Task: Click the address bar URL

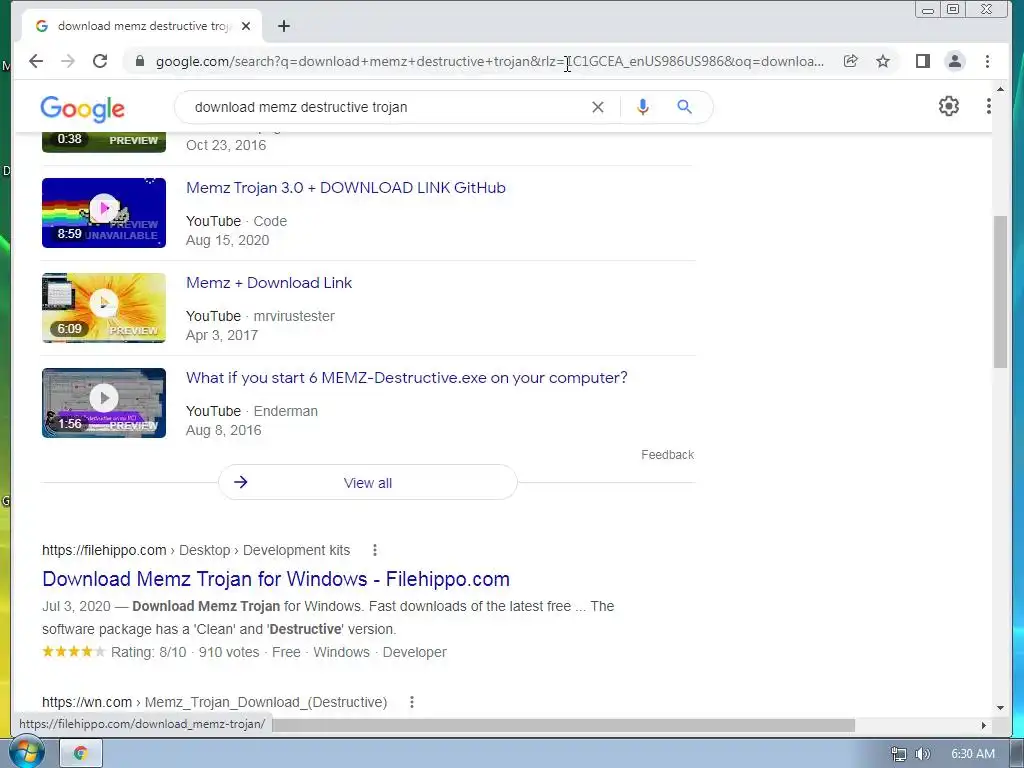Action: coord(490,61)
